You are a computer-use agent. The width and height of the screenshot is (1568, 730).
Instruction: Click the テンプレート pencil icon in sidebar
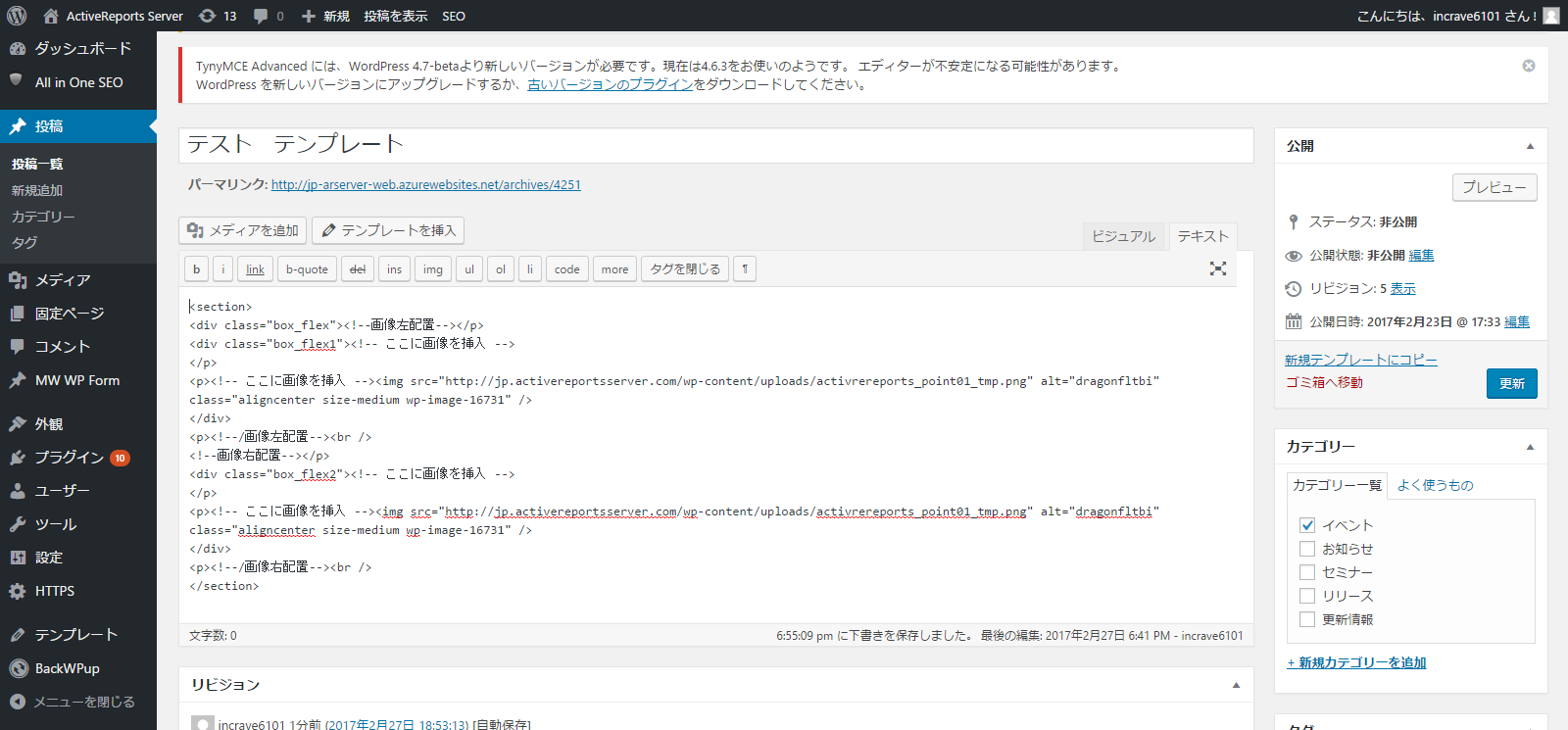18,635
